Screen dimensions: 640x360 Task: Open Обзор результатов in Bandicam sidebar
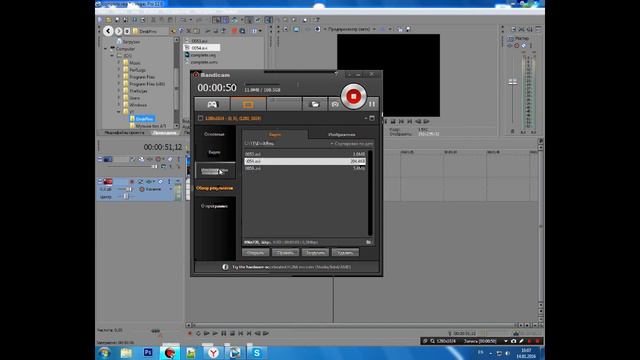215,188
